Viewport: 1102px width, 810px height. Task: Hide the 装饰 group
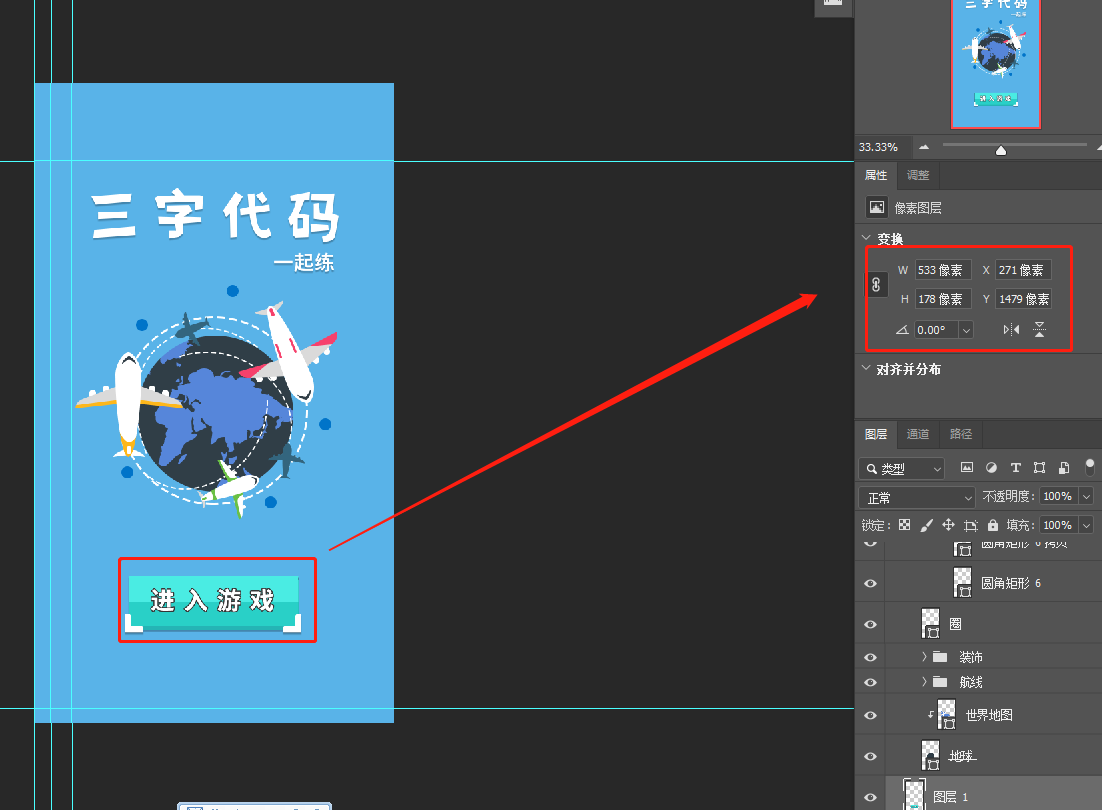[870, 657]
